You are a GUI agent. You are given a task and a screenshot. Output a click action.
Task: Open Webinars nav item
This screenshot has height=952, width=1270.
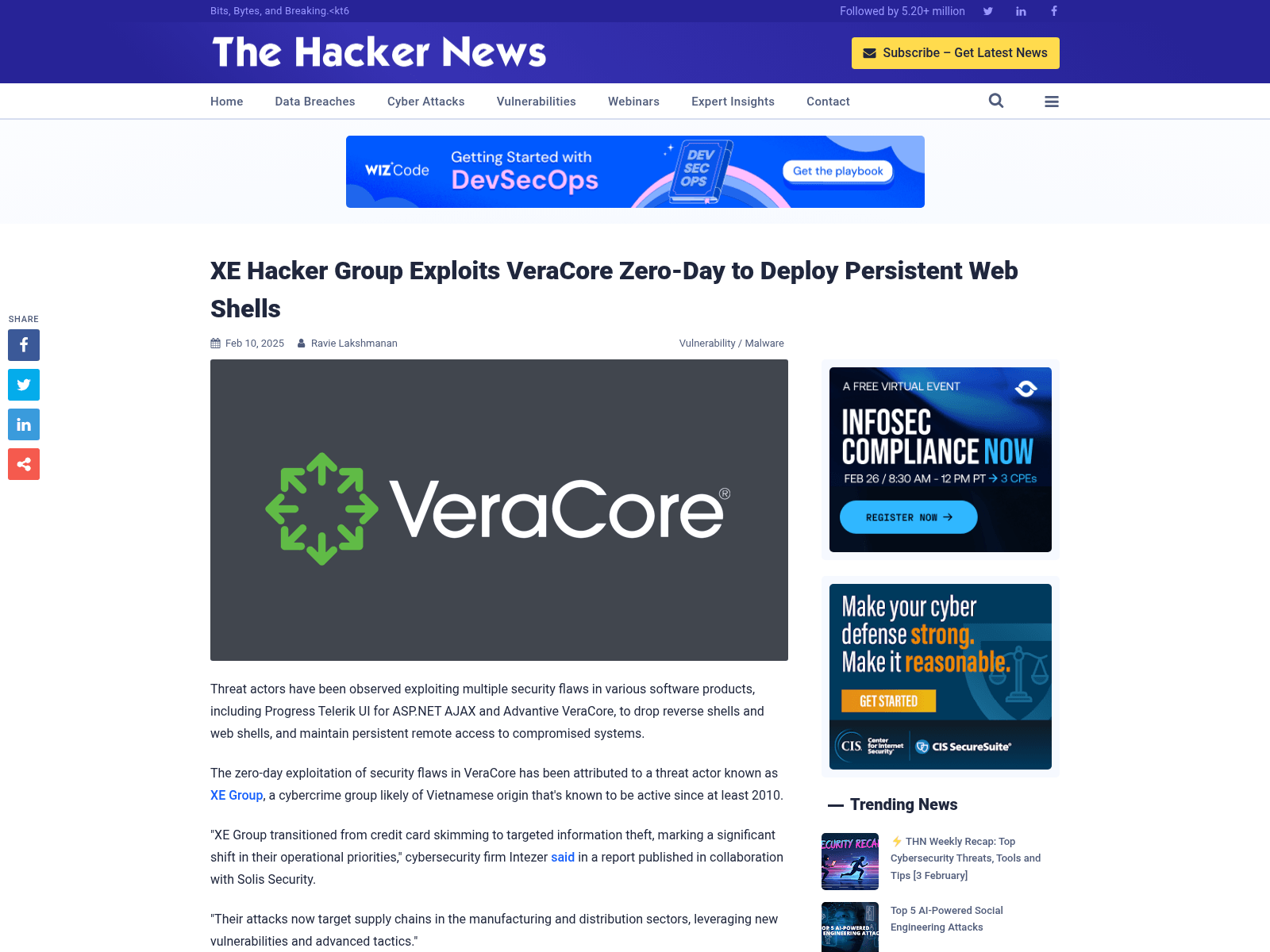(x=633, y=102)
